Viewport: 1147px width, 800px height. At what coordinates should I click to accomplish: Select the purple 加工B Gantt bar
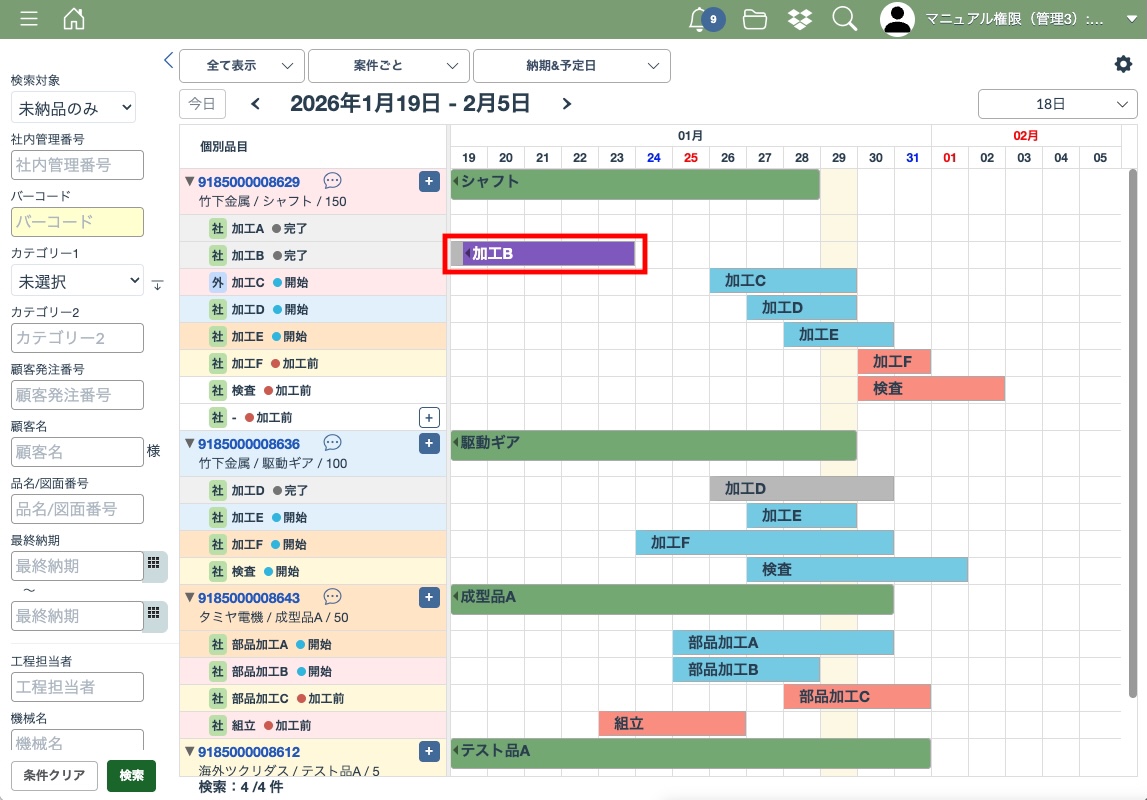[548, 254]
